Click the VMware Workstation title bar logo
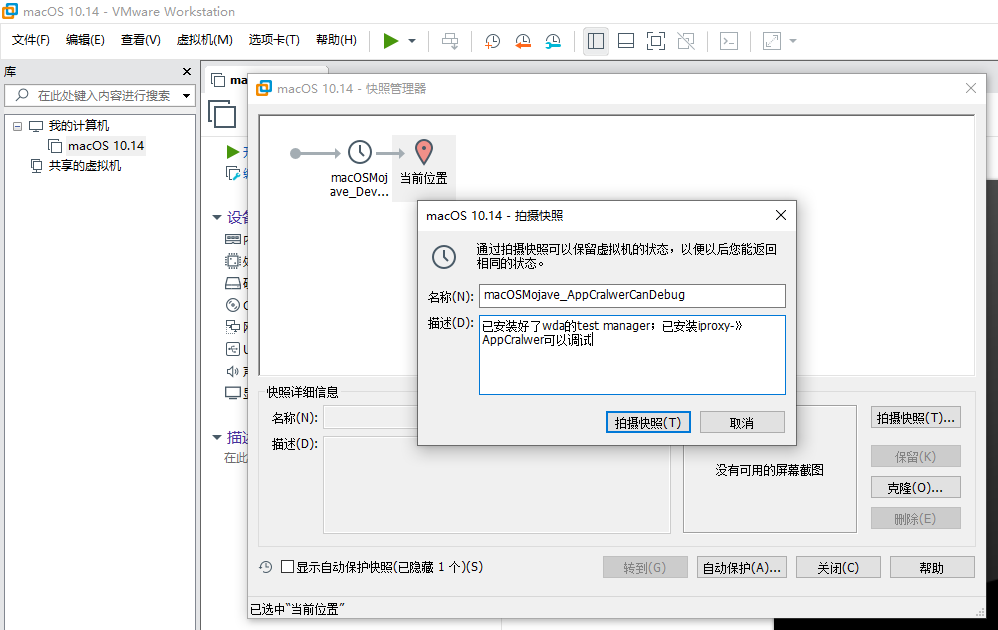Screen dimensions: 998x630 [x=10, y=11]
